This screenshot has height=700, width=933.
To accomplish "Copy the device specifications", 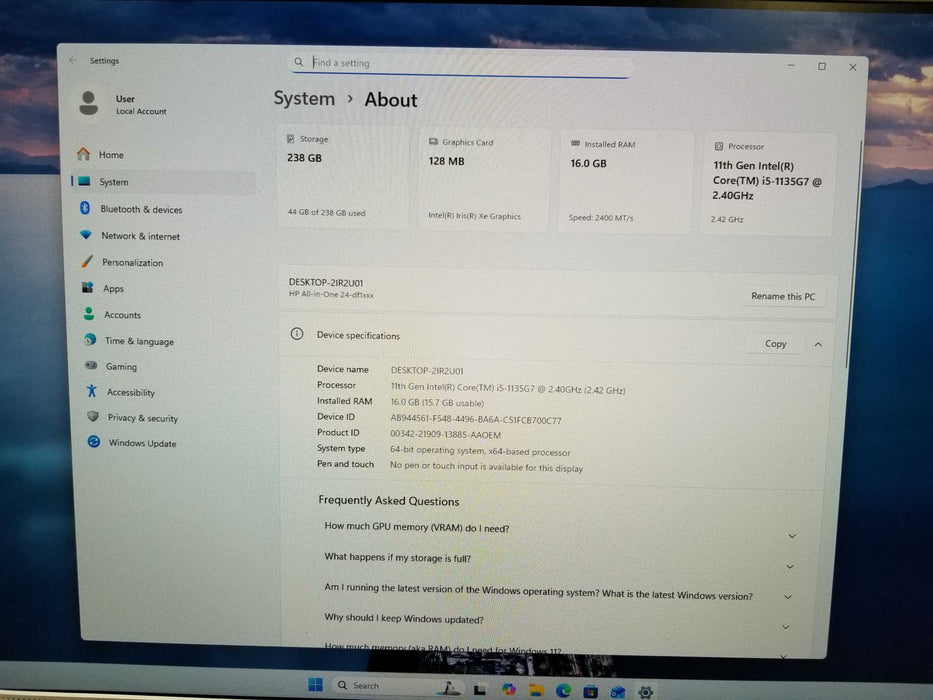I will [x=775, y=344].
